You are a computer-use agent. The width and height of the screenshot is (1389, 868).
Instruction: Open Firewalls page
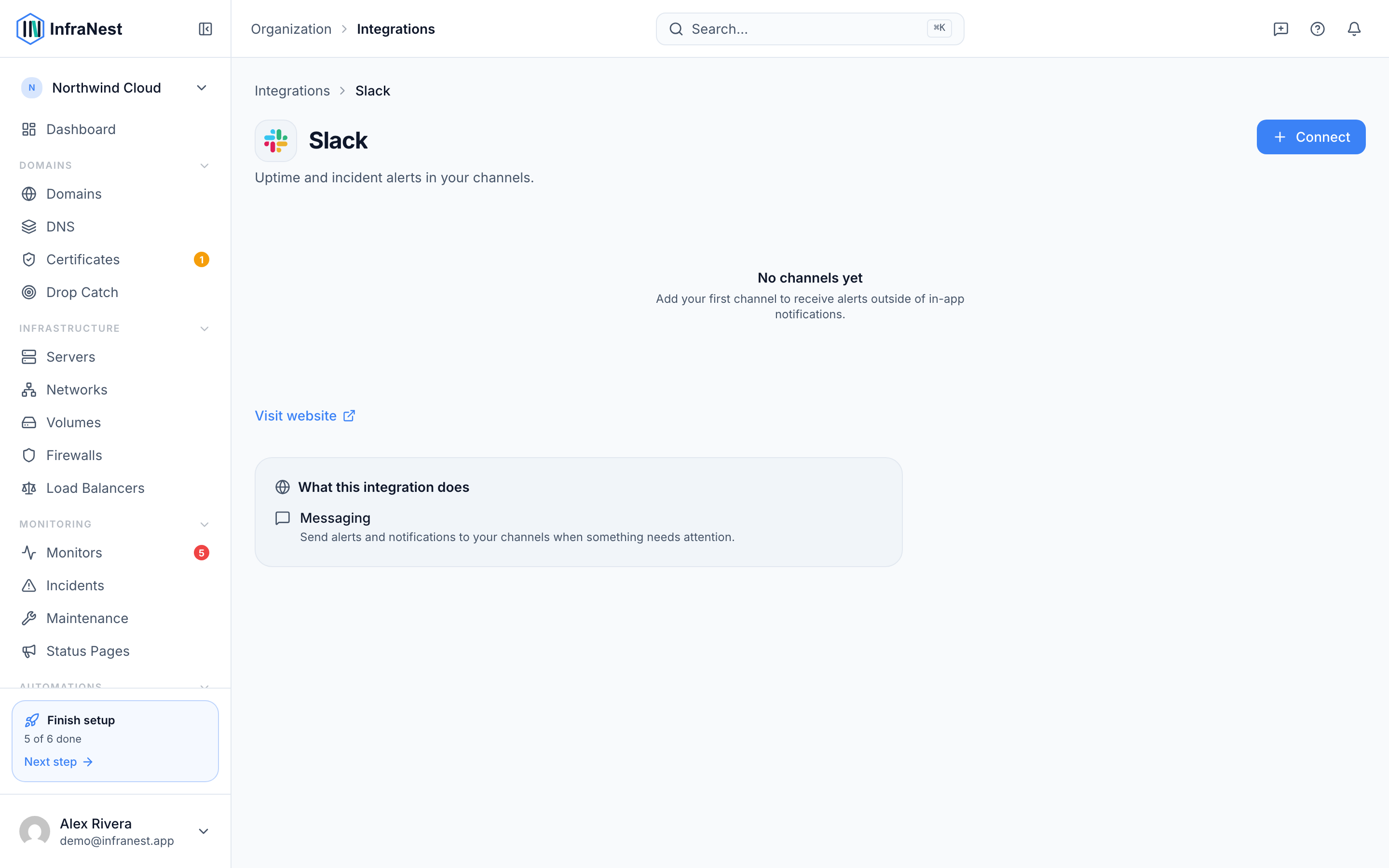pyautogui.click(x=115, y=455)
